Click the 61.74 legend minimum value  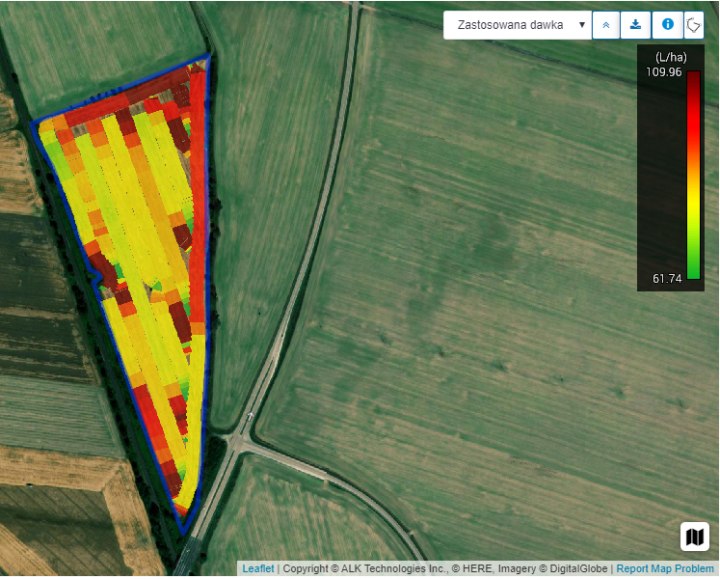click(x=667, y=279)
